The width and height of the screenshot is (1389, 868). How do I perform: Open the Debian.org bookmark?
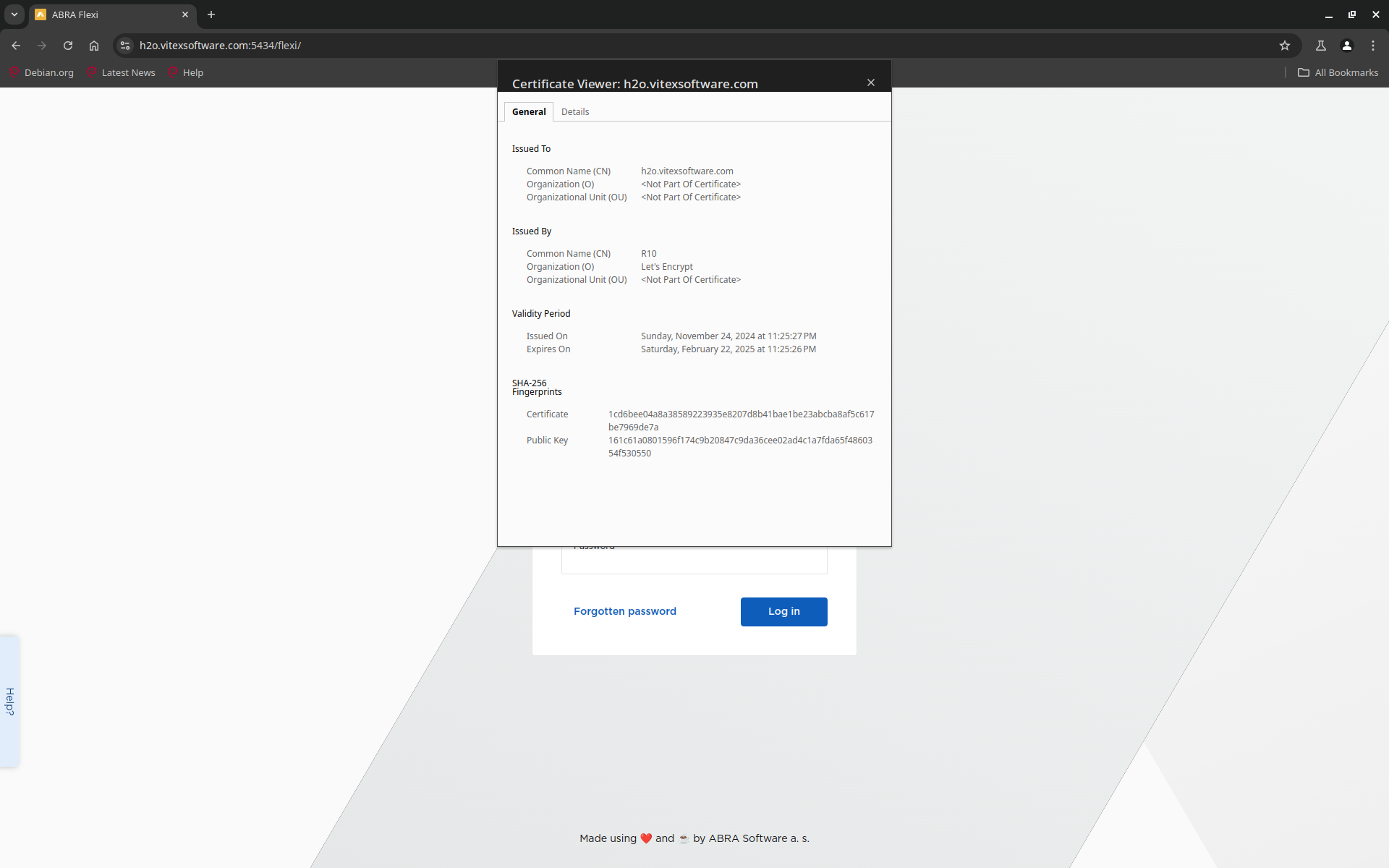(42, 72)
